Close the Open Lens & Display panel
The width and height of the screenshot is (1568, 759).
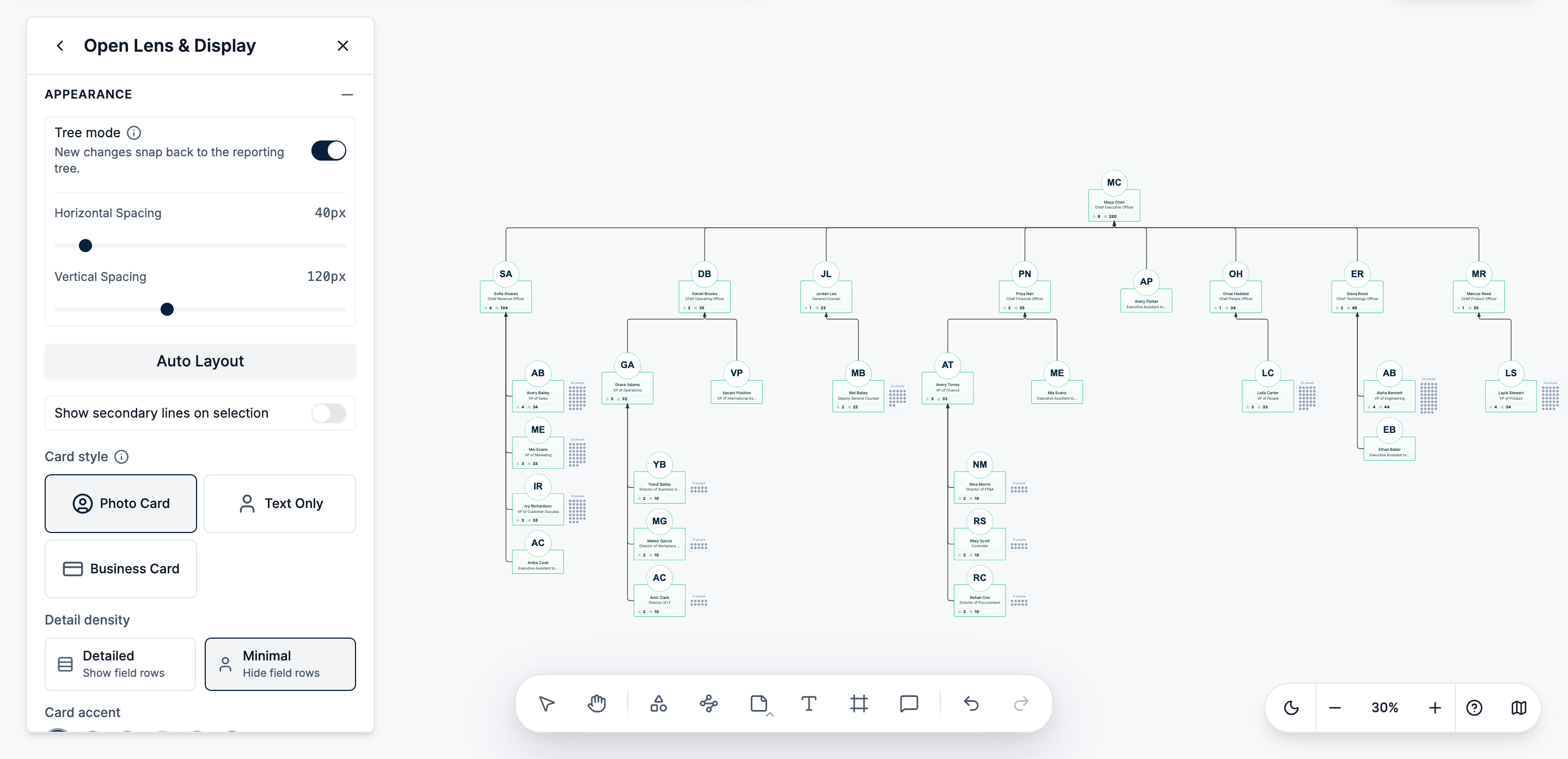[x=342, y=46]
